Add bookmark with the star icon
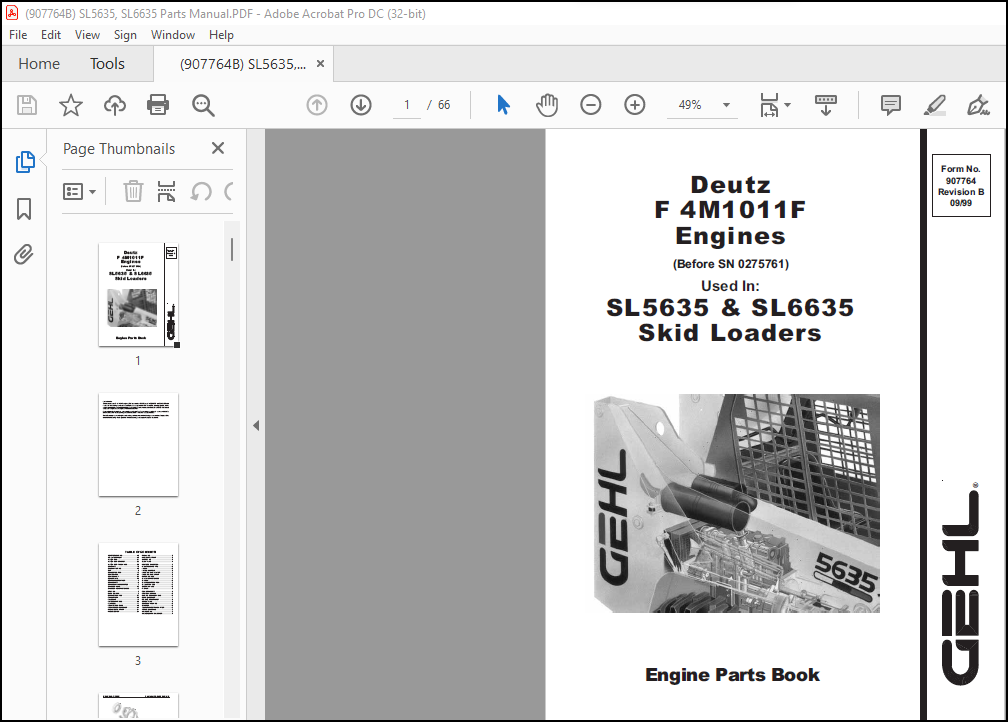1008x722 pixels. pyautogui.click(x=71, y=105)
